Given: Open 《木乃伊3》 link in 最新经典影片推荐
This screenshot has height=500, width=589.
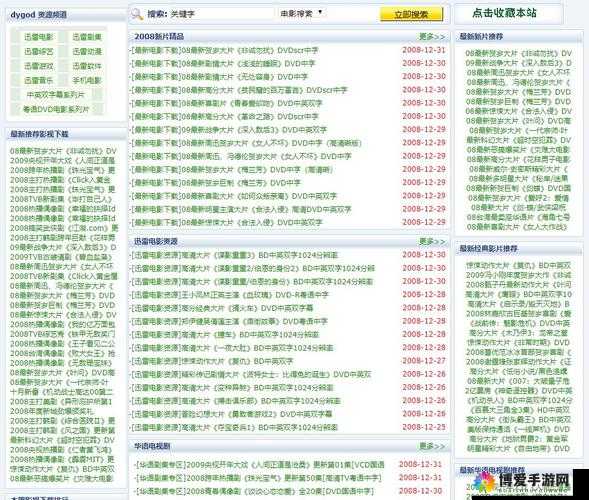Looking at the screenshot, I should click(x=518, y=333).
